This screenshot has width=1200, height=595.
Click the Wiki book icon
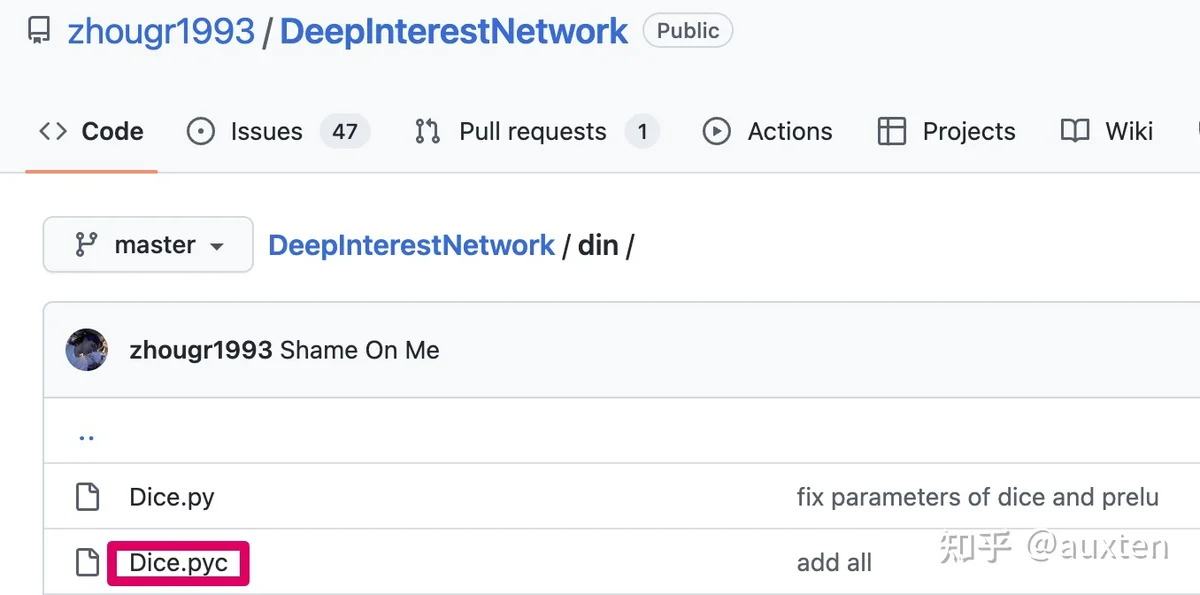(x=1075, y=131)
